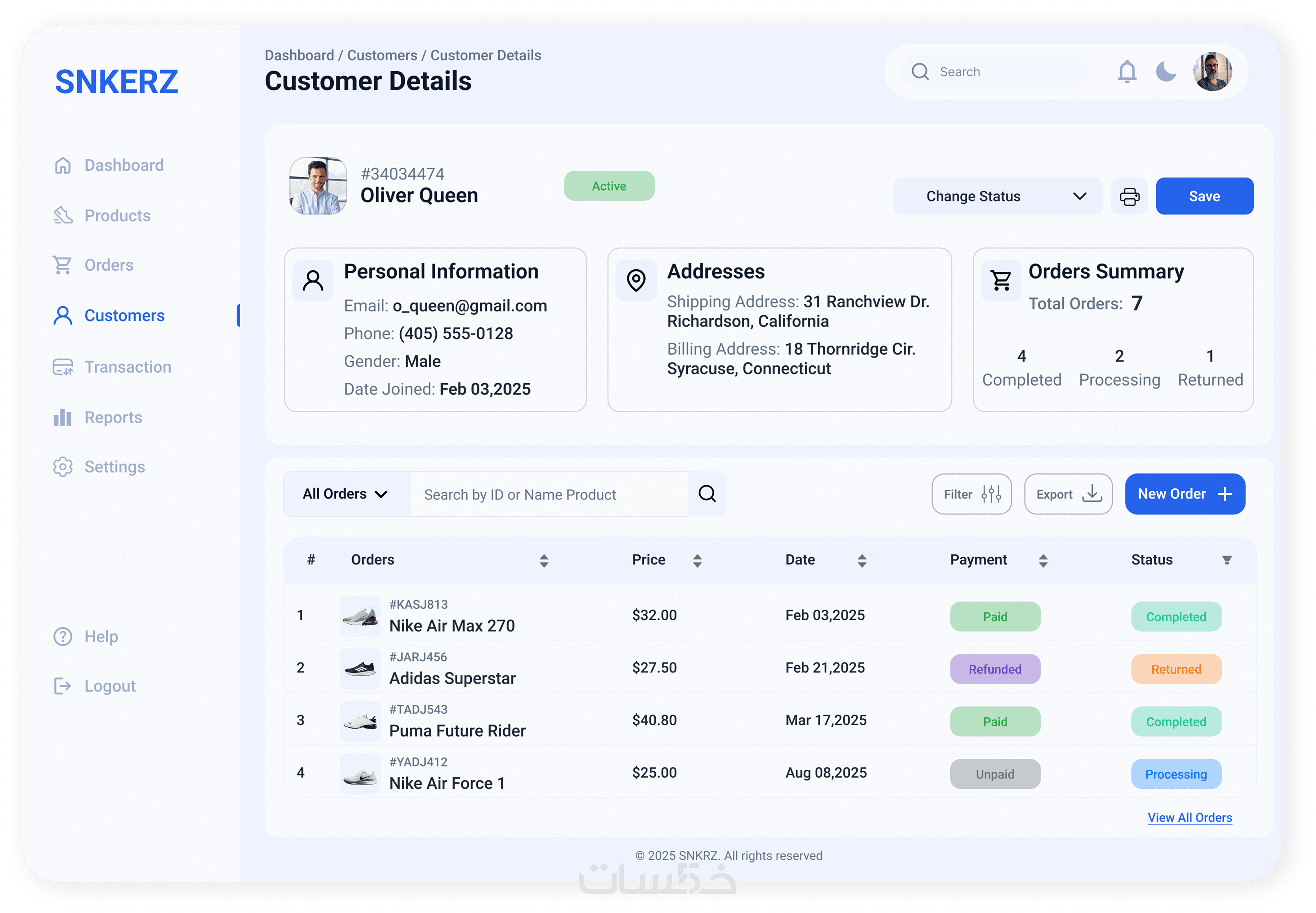Go to Customers in the breadcrumb
The height and width of the screenshot is (913, 1316).
pos(382,55)
